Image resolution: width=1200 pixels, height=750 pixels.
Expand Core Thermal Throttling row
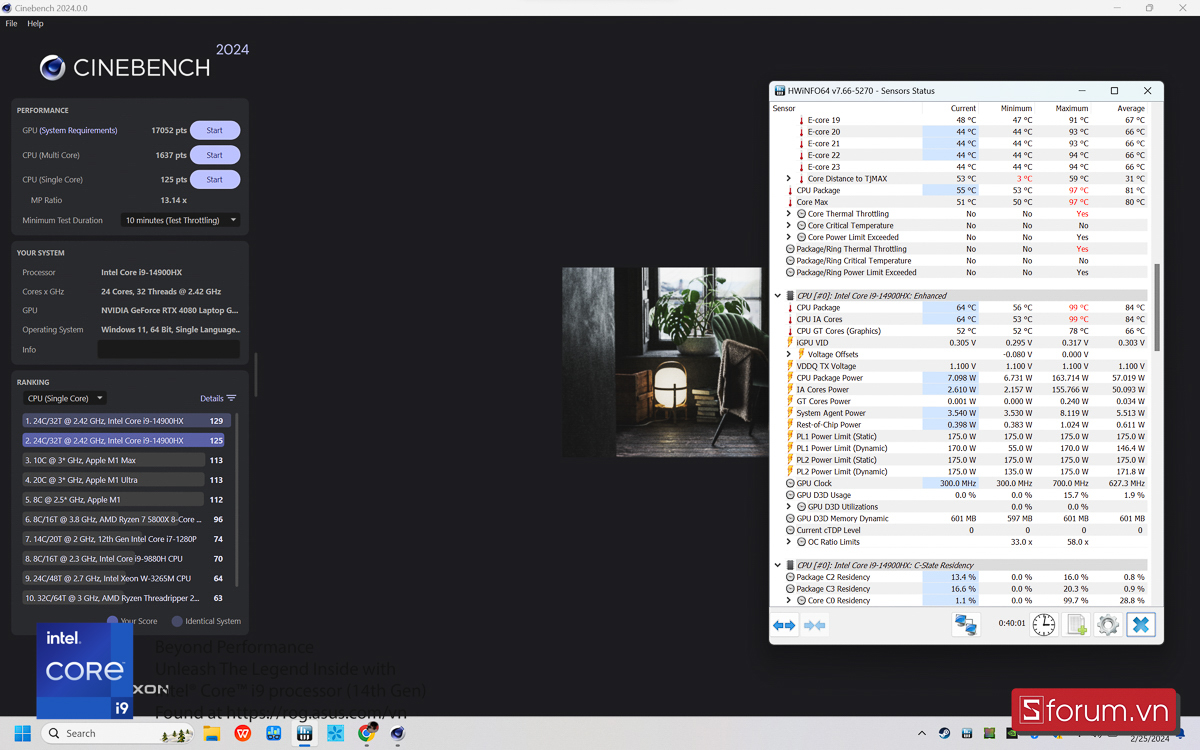pyautogui.click(x=789, y=214)
